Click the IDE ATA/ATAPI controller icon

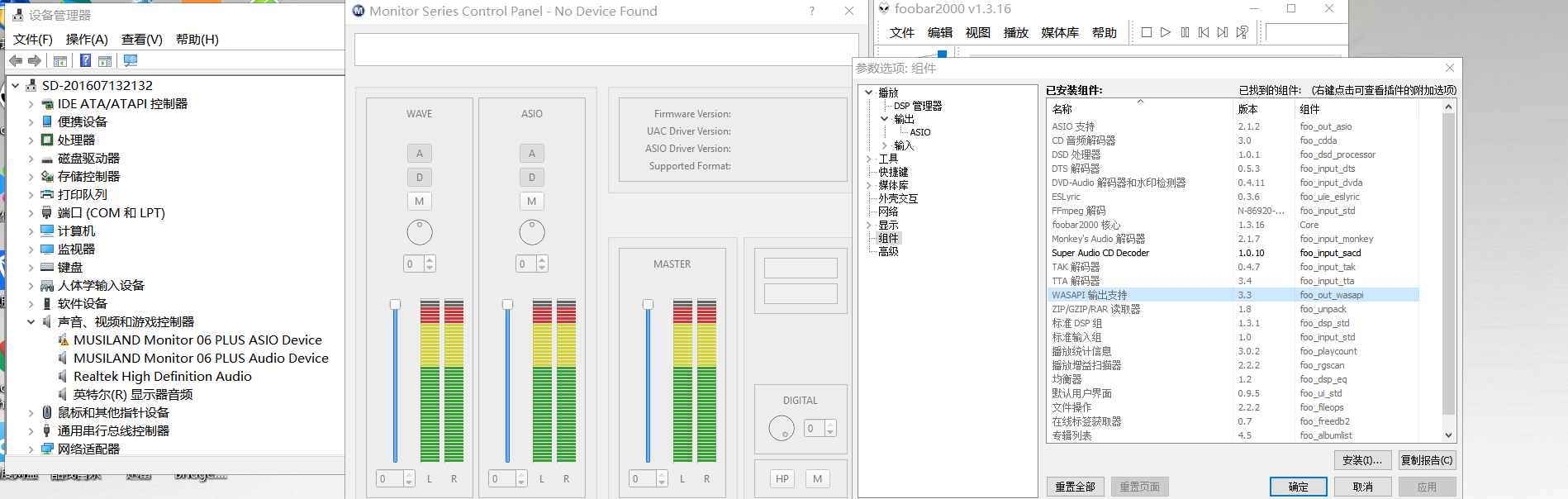point(47,103)
